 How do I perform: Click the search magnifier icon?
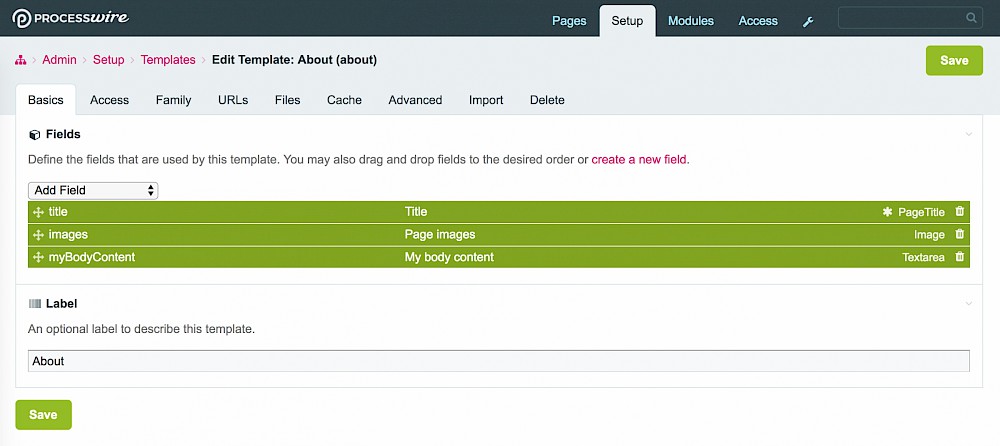click(971, 18)
